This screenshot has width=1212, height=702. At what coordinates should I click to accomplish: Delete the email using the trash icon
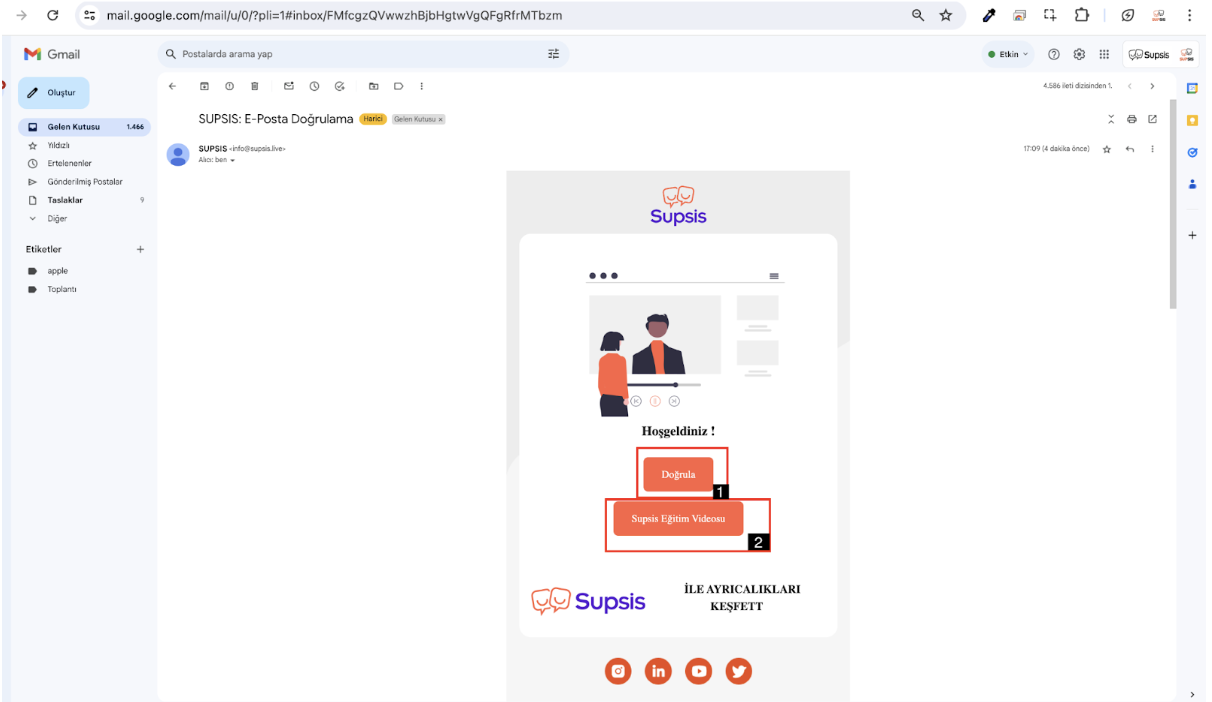(x=255, y=86)
